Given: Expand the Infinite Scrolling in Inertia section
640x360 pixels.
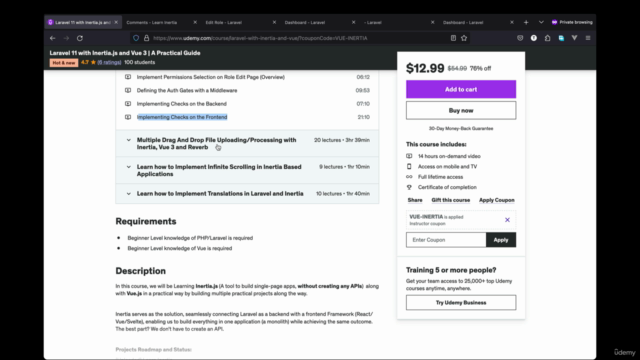Looking at the screenshot, I should (x=247, y=171).
